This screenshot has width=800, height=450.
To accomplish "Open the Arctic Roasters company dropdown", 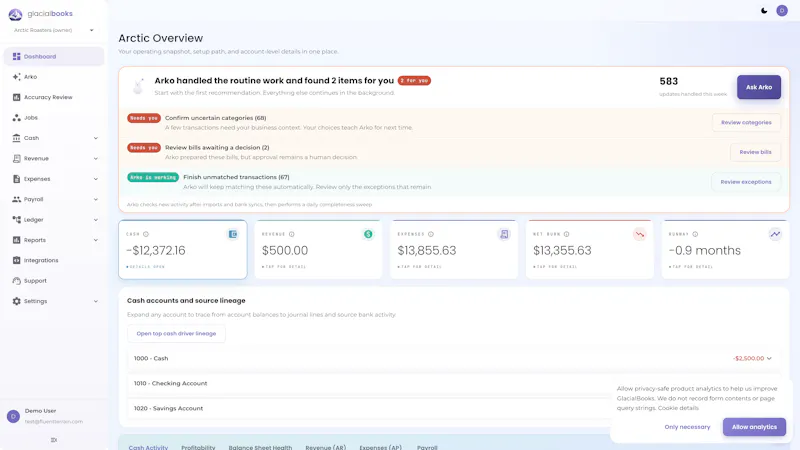I will point(54,30).
